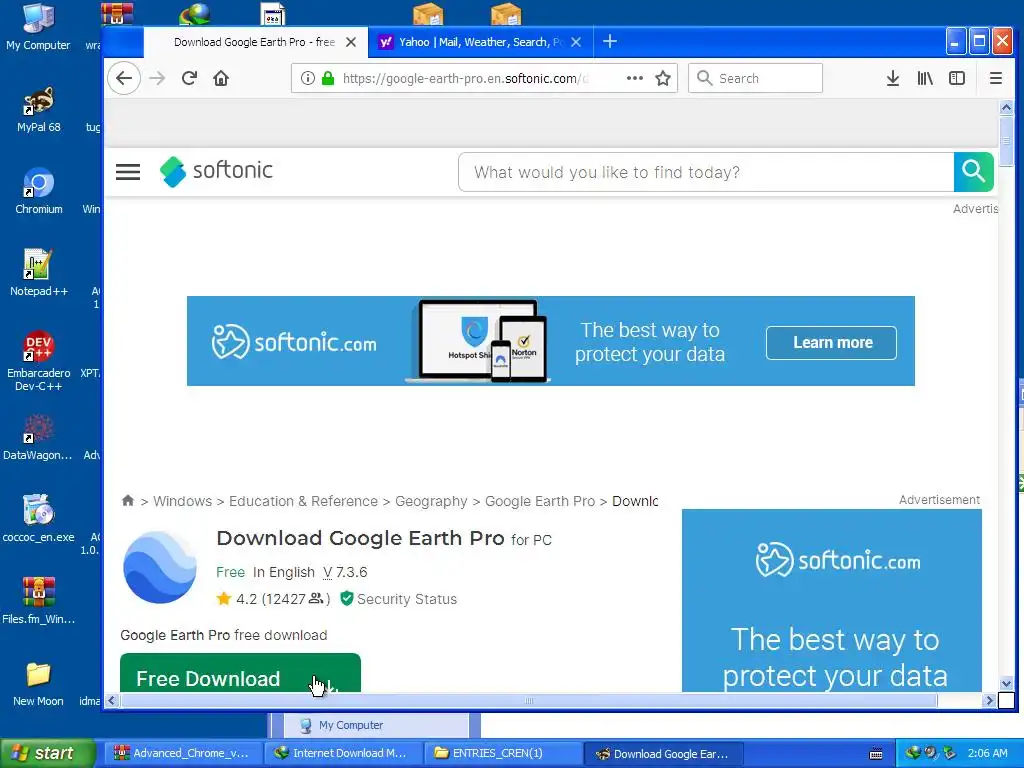Open DataWagon desktop shortcut
This screenshot has height=768, width=1024.
pyautogui.click(x=38, y=437)
